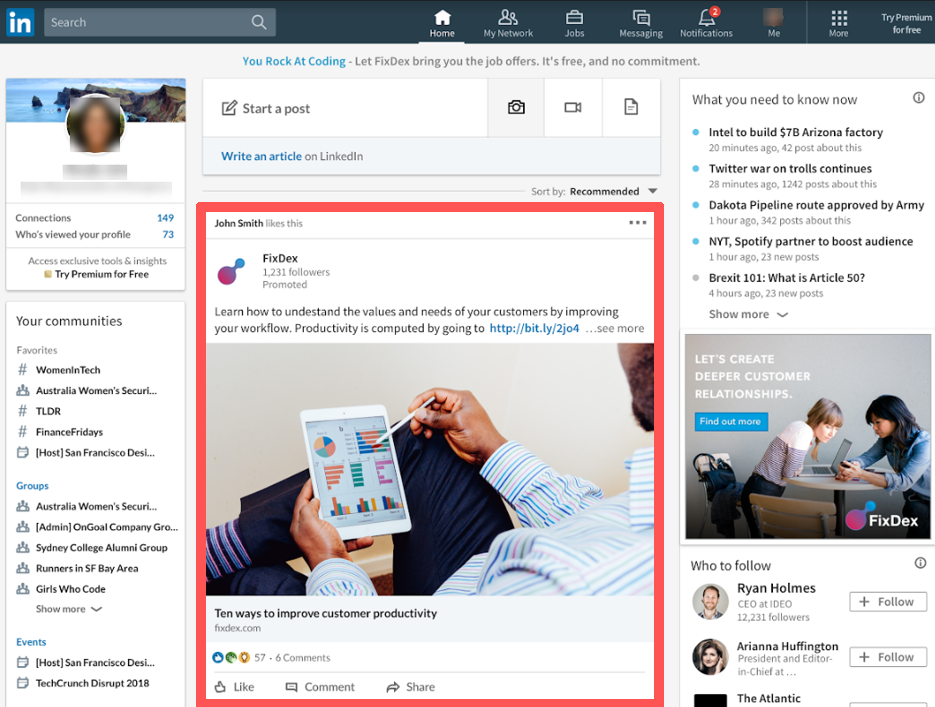Click the camera photo upload icon
This screenshot has height=707, width=935.
pyautogui.click(x=516, y=107)
